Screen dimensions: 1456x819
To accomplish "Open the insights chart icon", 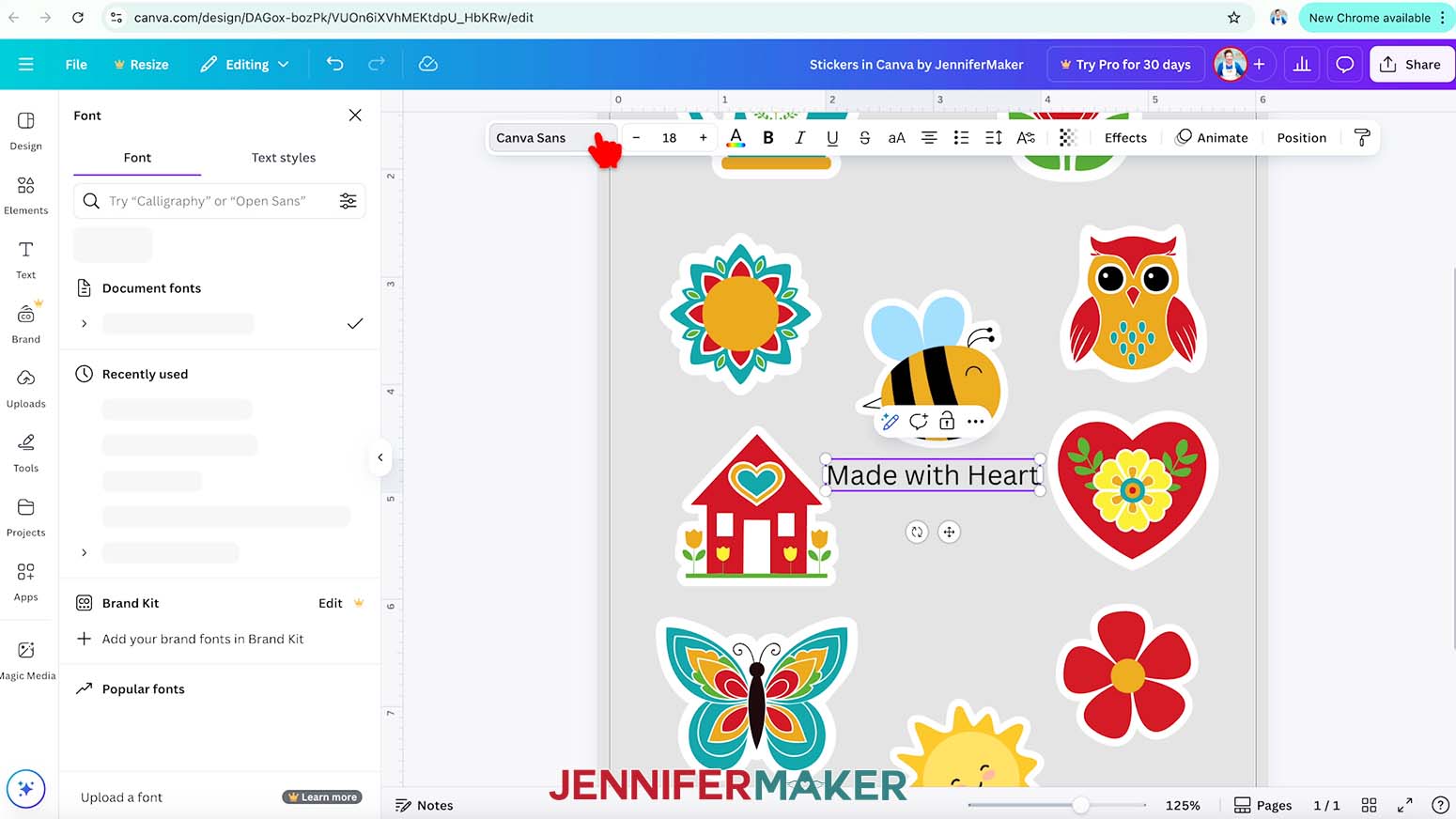I will coord(1302,64).
